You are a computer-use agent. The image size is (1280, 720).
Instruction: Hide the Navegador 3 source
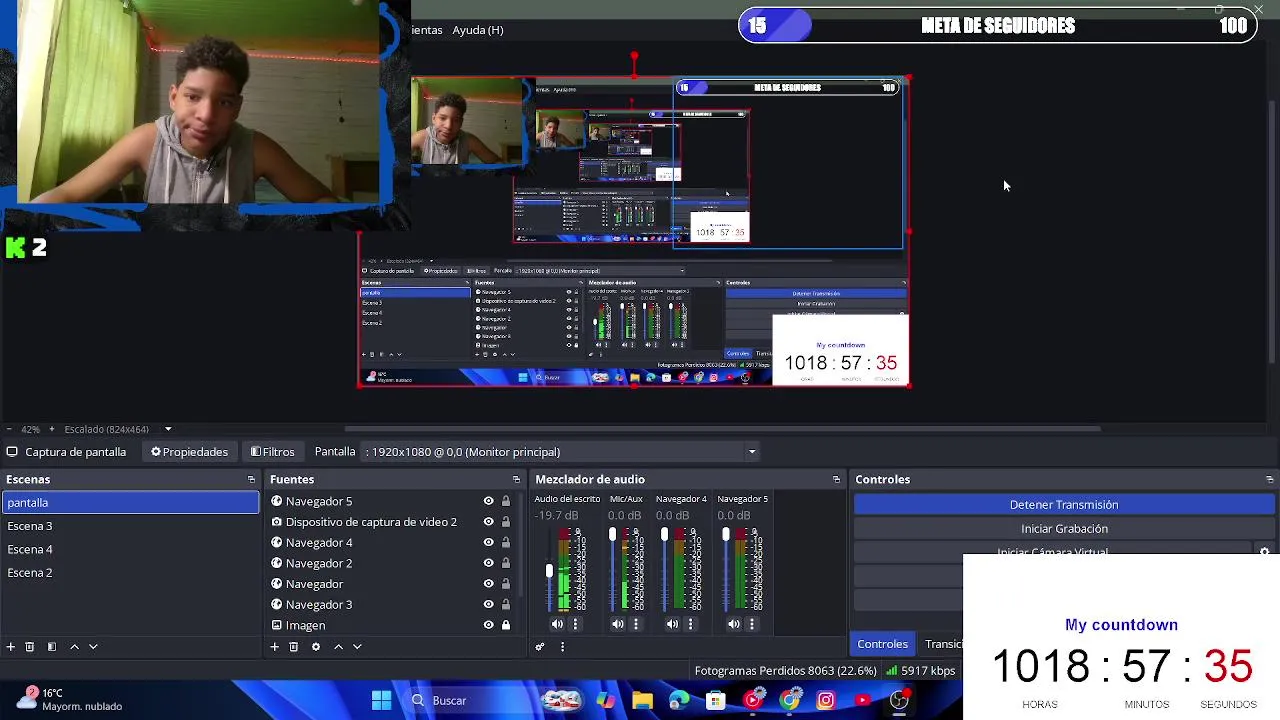488,604
